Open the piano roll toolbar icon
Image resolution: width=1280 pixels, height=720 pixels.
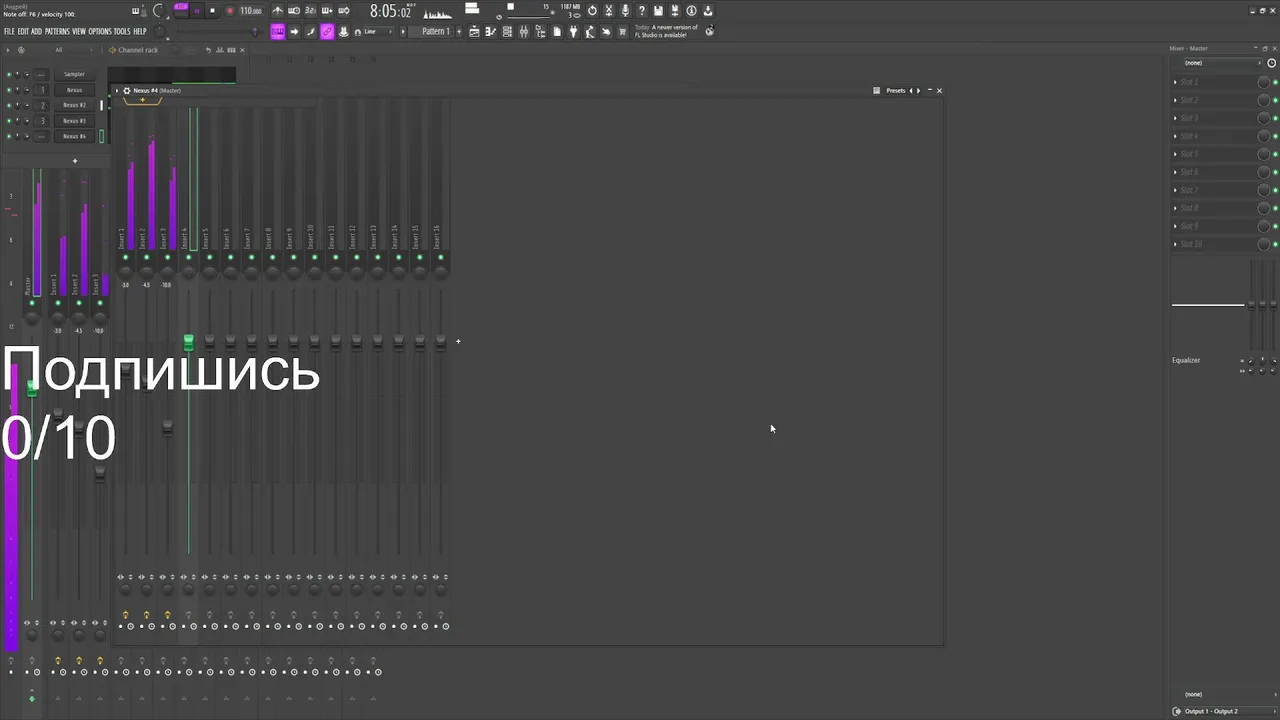tap(491, 31)
